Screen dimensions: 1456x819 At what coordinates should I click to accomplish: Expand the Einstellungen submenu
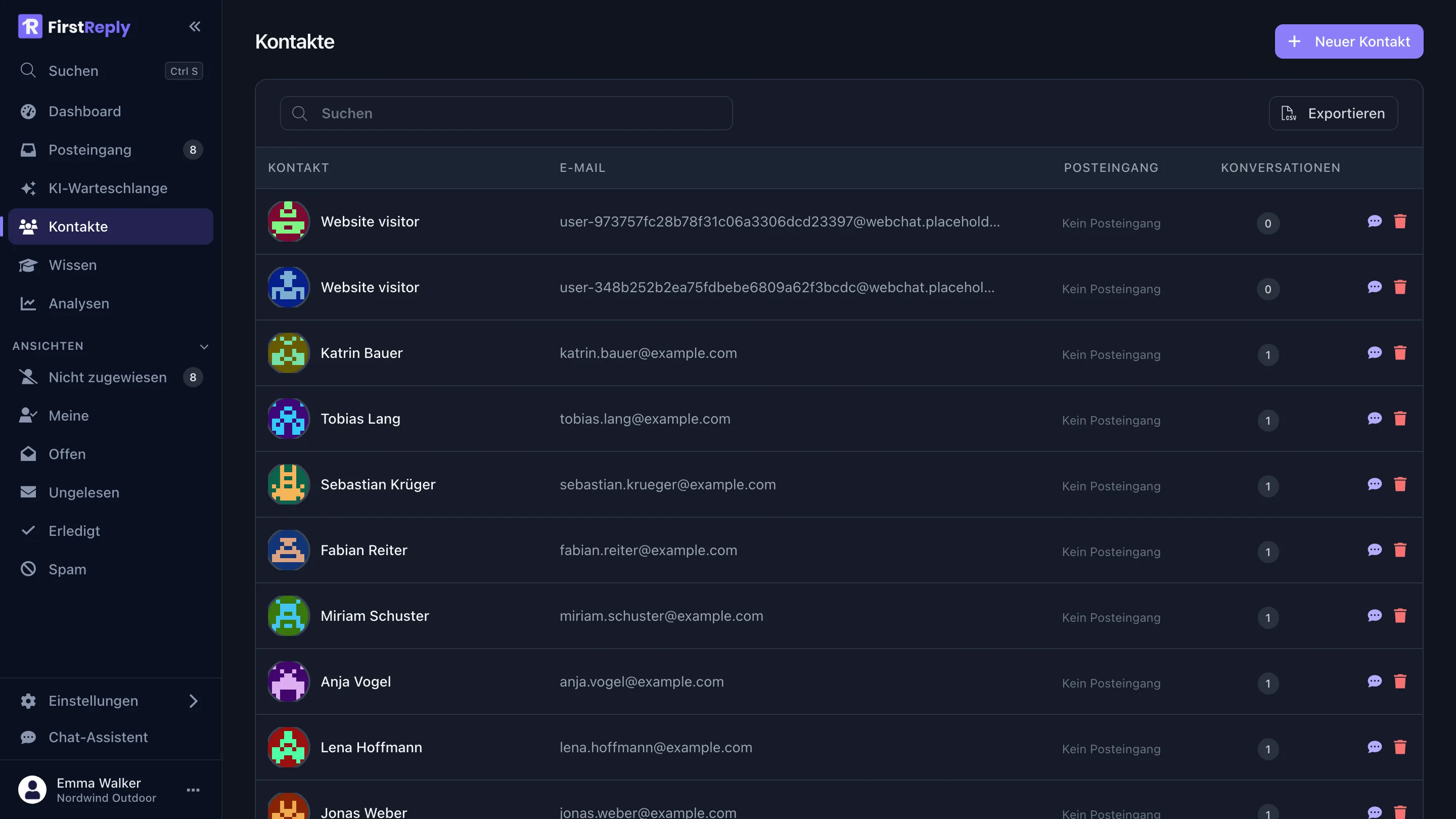pyautogui.click(x=193, y=701)
